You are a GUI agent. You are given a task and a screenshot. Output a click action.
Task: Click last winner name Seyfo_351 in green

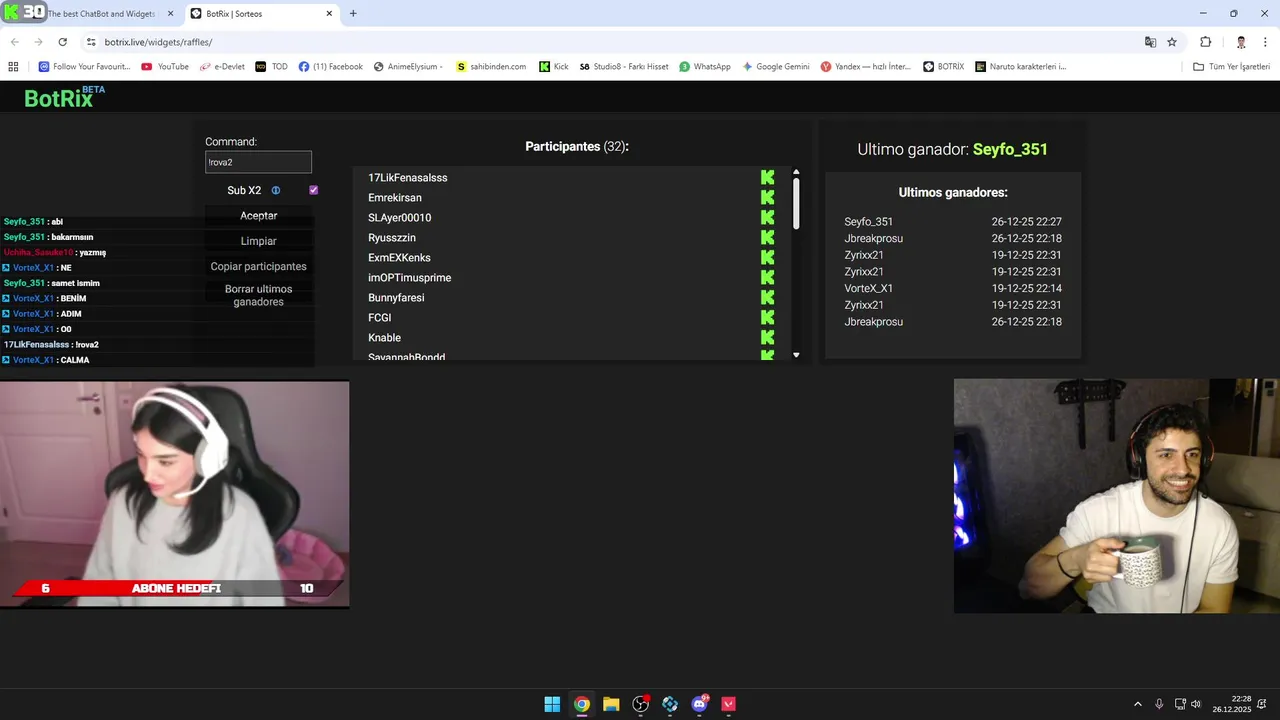pos(1010,149)
